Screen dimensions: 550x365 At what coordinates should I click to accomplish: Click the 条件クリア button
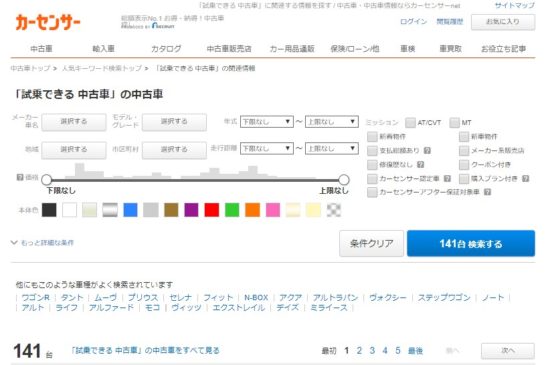371,243
